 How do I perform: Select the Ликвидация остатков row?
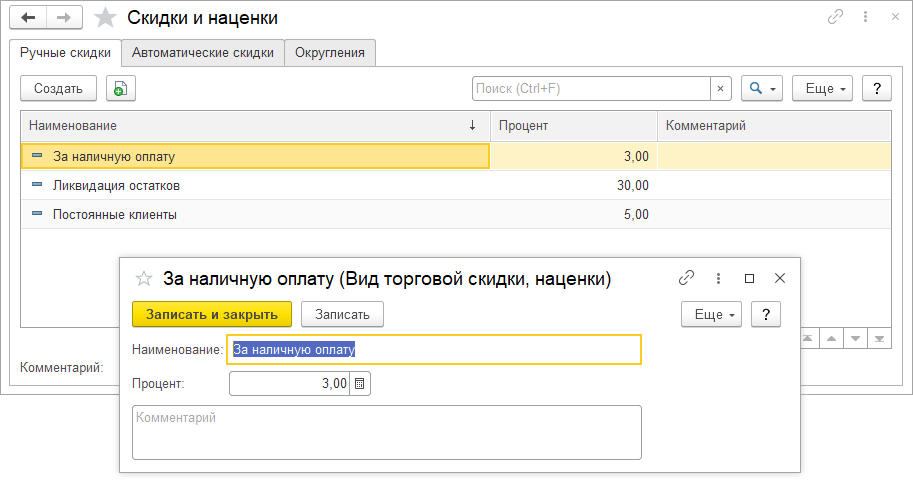click(117, 186)
